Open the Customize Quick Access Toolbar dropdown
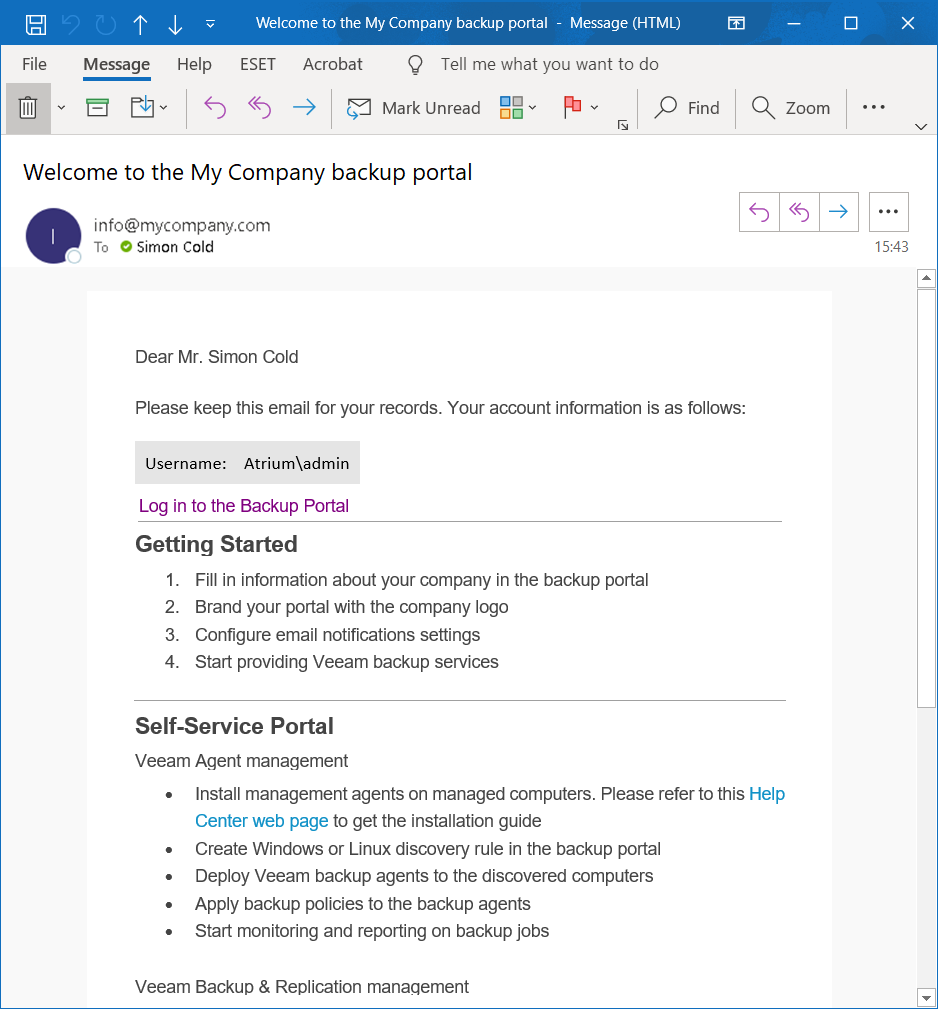This screenshot has height=1009, width=938. coord(210,24)
